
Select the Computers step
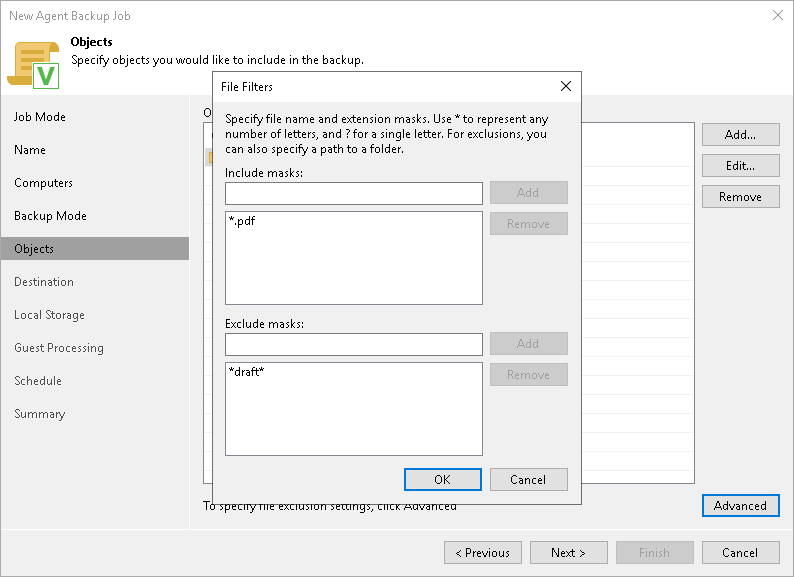point(44,183)
